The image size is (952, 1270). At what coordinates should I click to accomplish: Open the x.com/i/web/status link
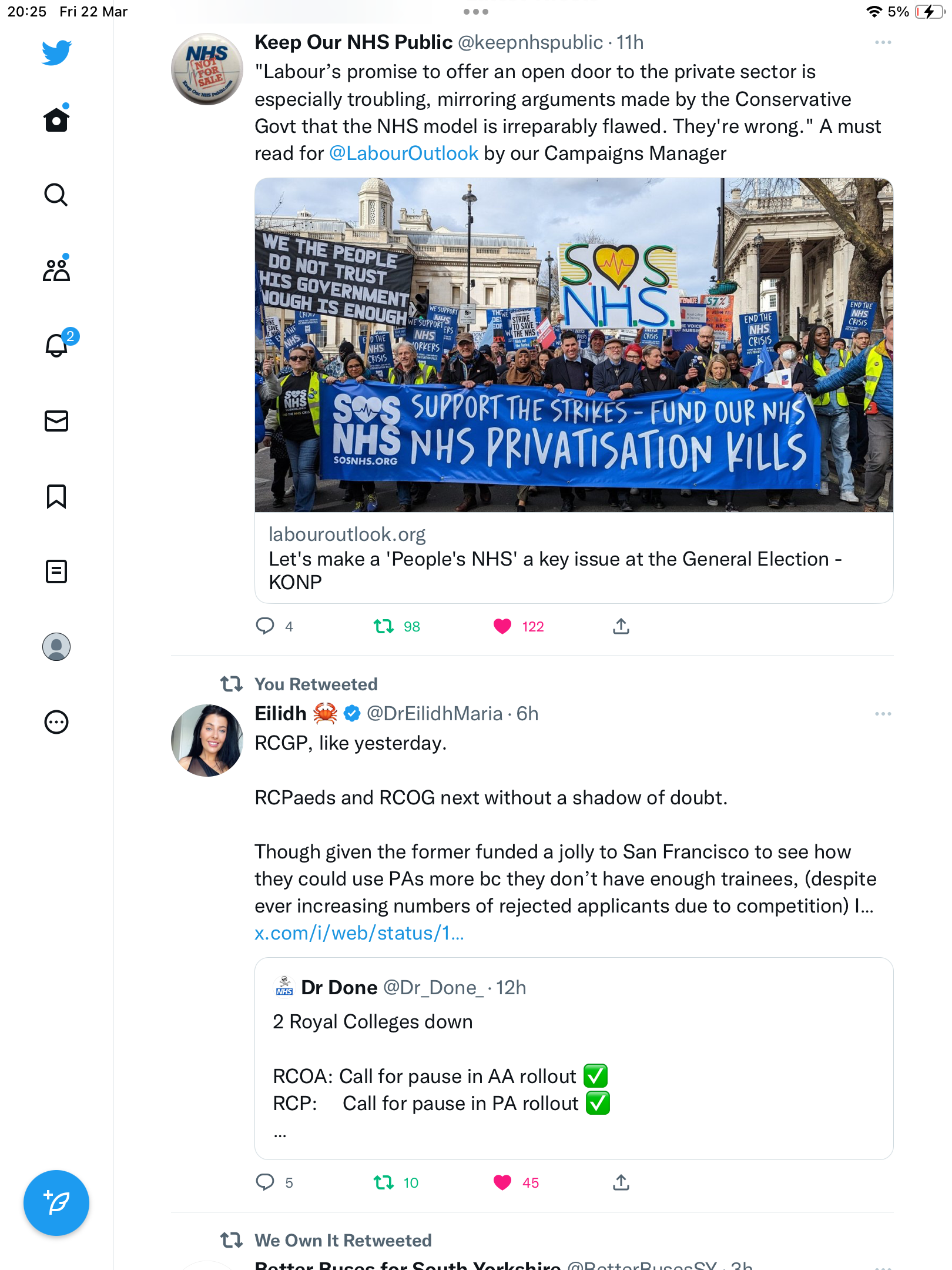(359, 933)
